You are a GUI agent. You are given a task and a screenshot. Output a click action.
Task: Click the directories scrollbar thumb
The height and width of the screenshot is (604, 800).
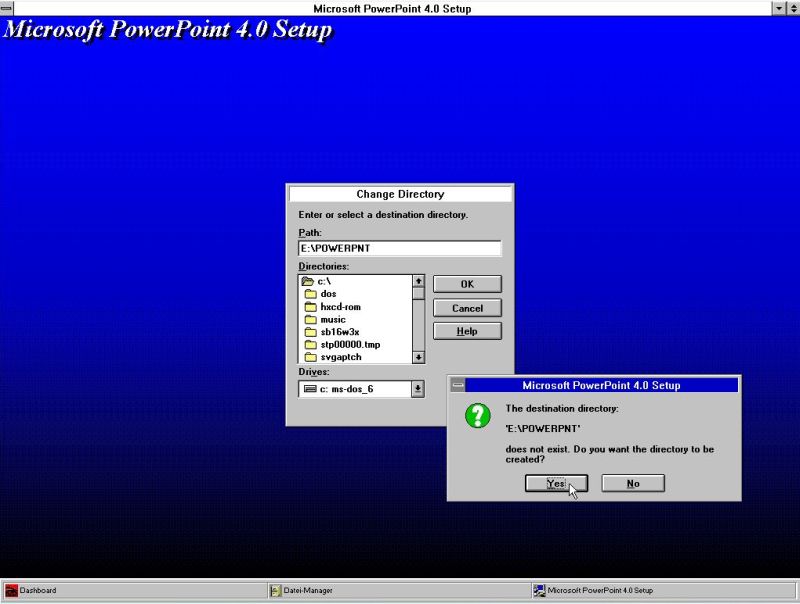point(418,293)
